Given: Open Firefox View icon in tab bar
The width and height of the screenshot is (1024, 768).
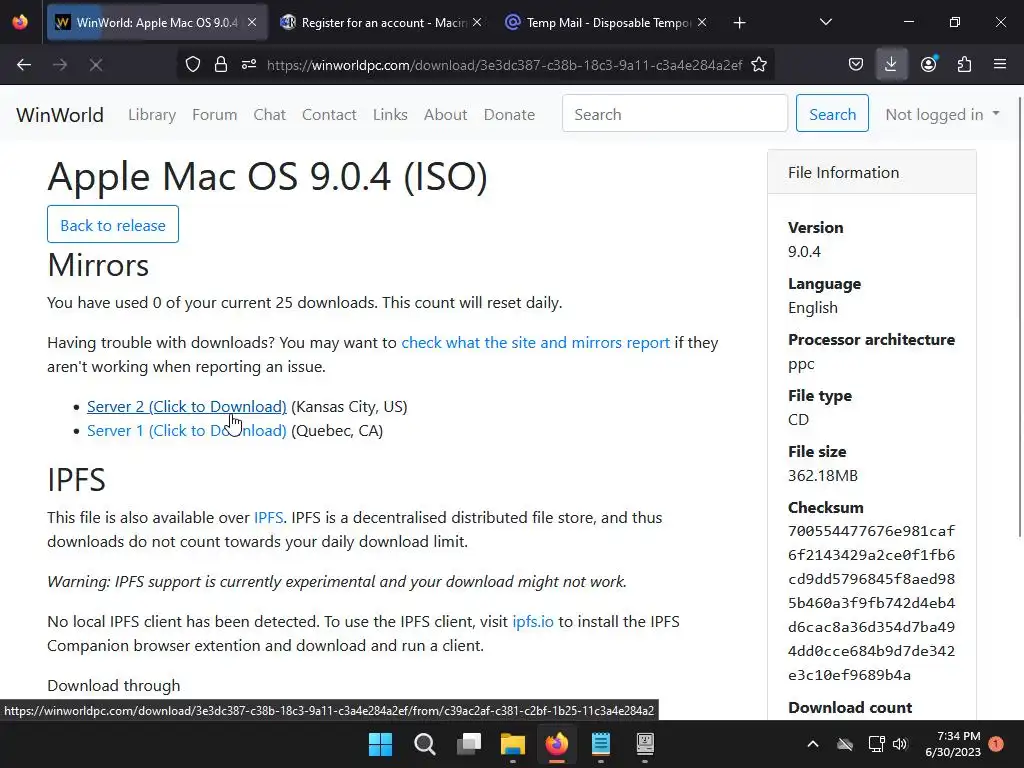Looking at the screenshot, I should 20,22.
